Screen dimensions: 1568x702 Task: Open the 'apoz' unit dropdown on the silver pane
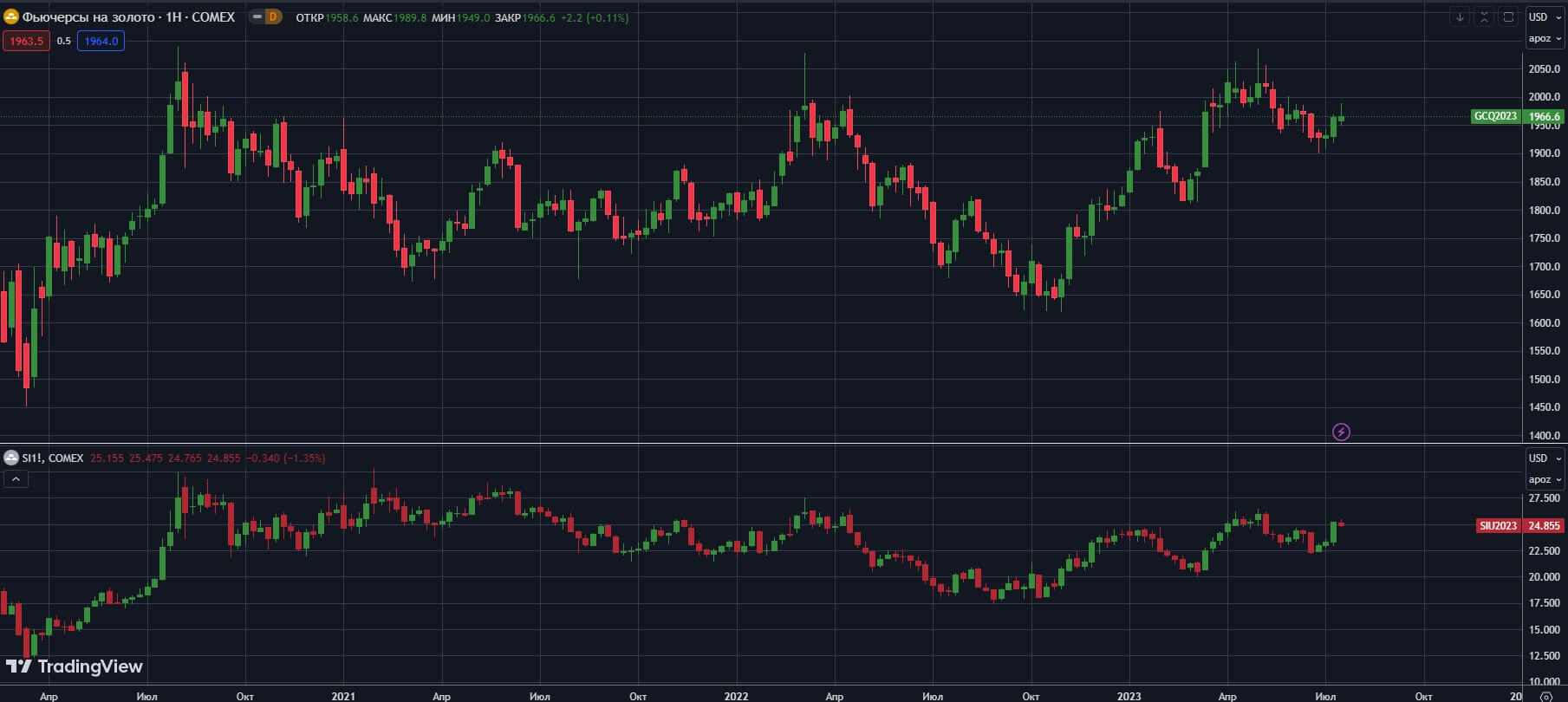(1545, 479)
